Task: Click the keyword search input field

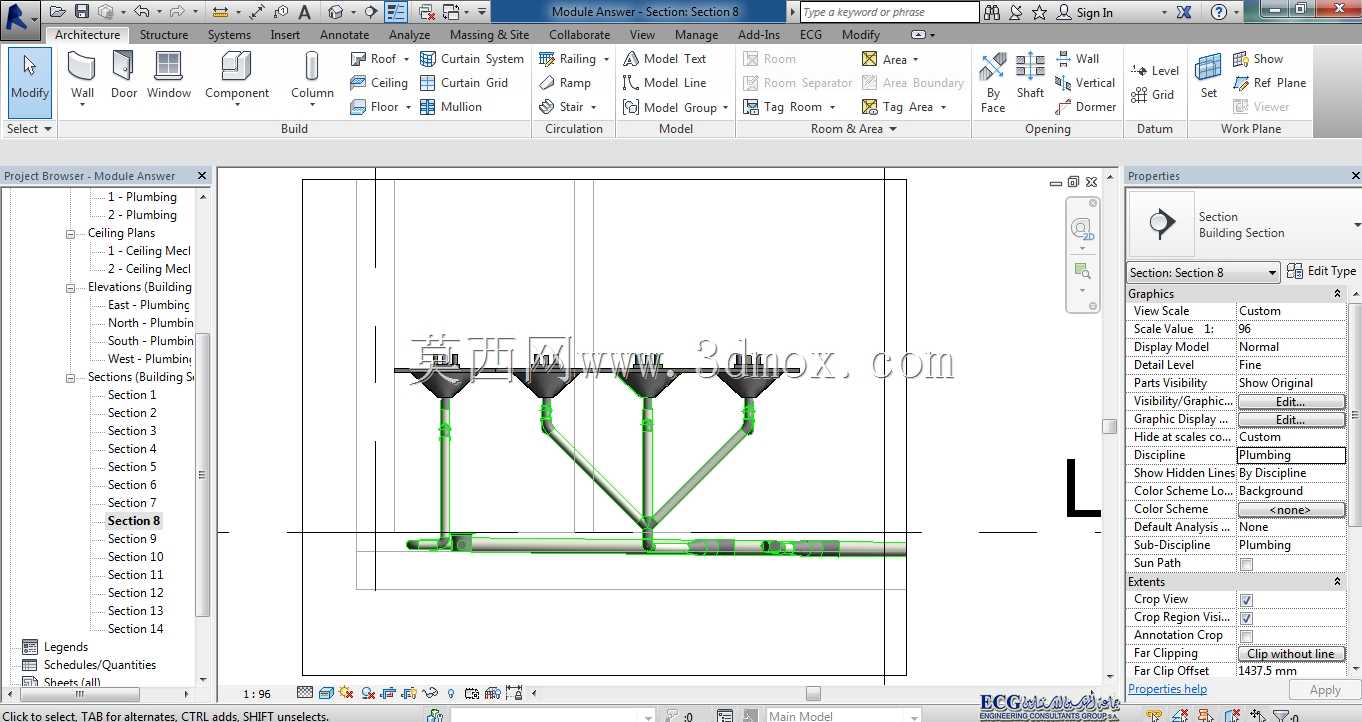Action: (889, 12)
